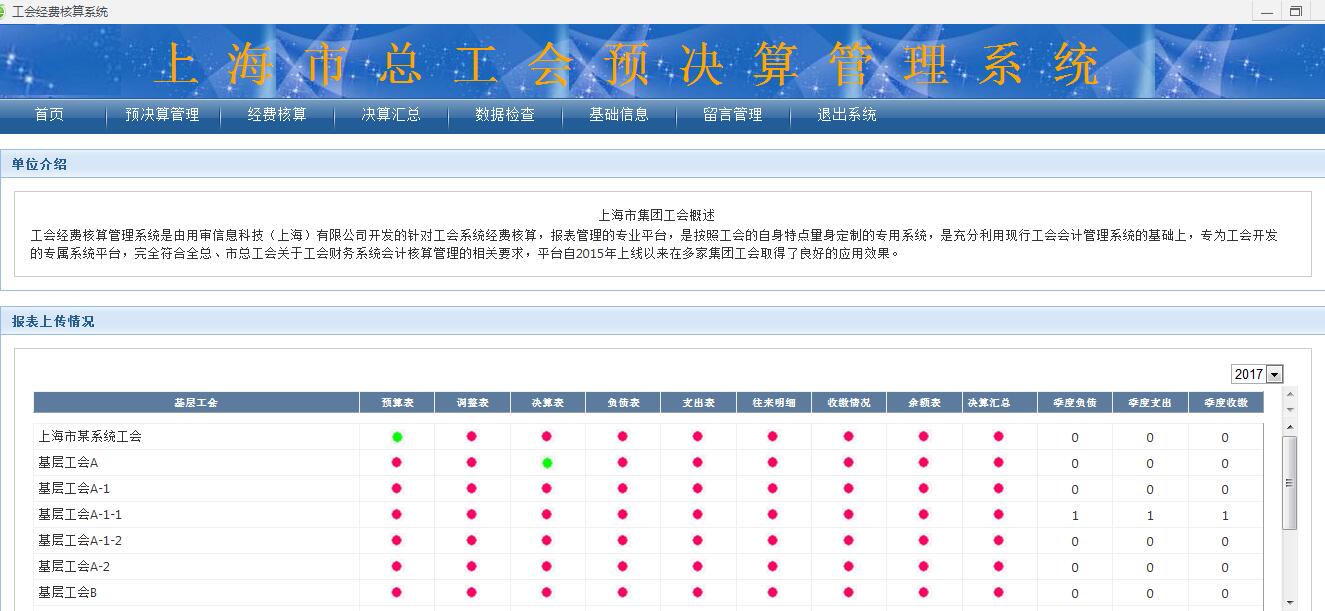Click red 收缴情况 dot for 基层工会B
This screenshot has width=1325, height=611.
tap(848, 593)
